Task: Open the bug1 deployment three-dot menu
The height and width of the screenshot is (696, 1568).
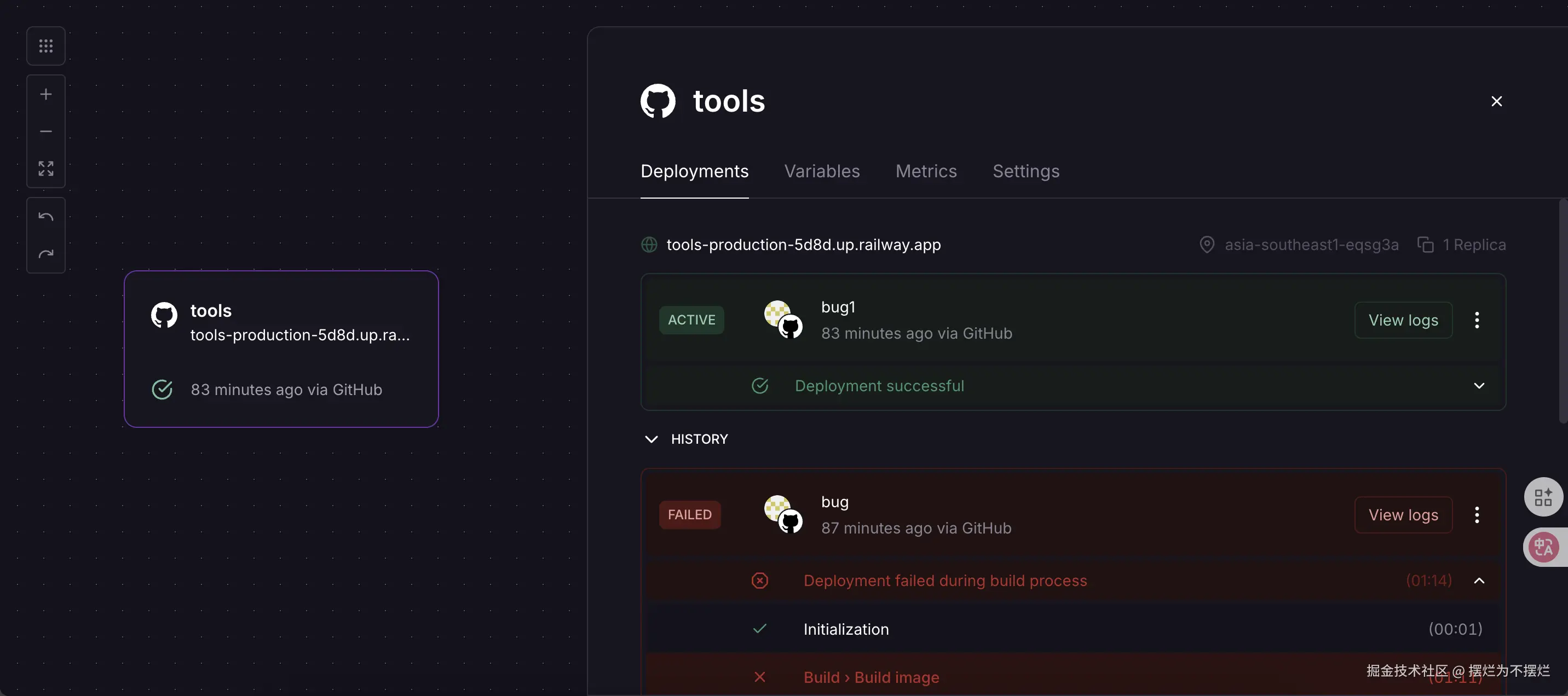Action: point(1477,320)
